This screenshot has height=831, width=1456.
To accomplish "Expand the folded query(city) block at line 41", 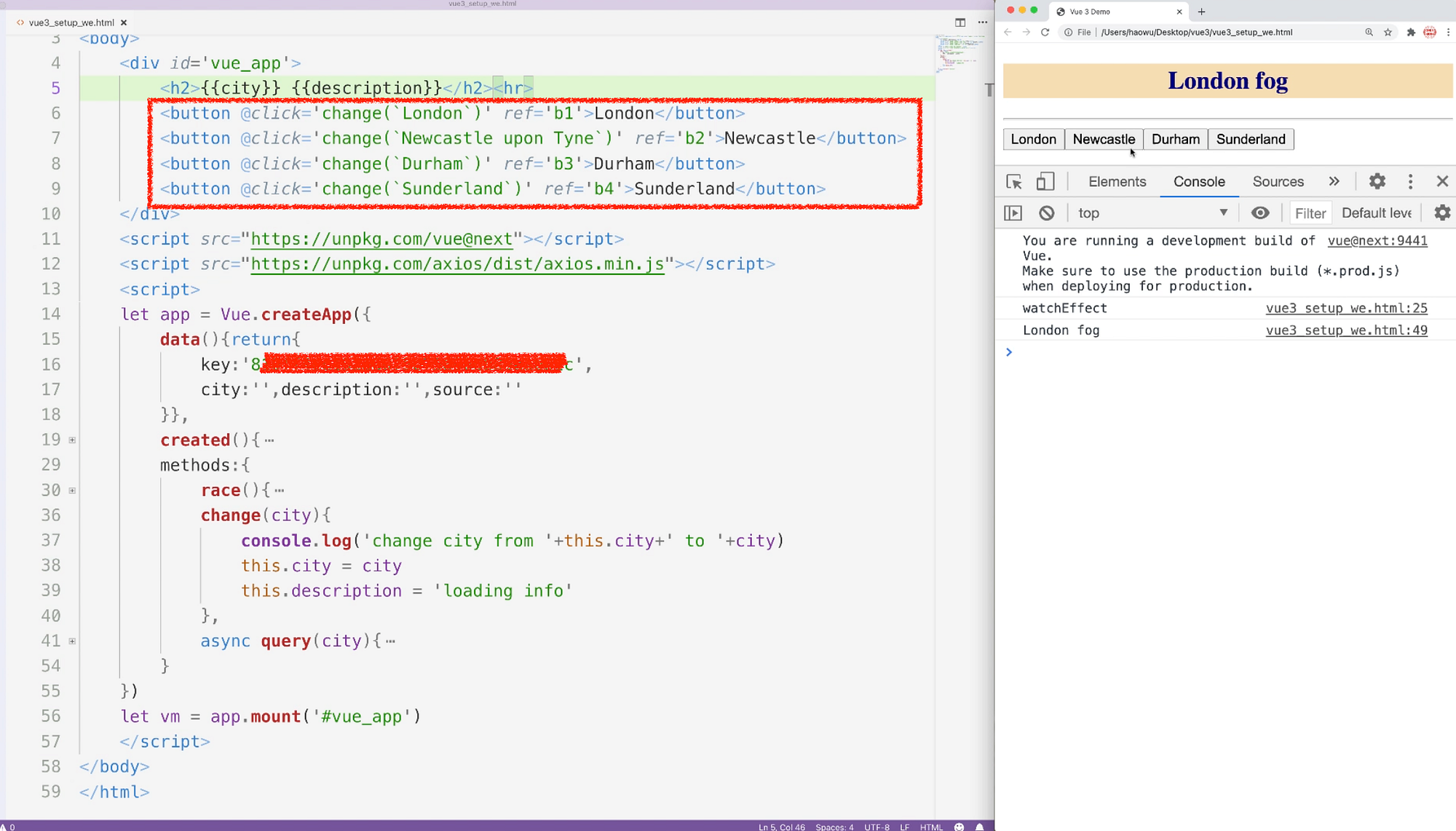I will pos(72,641).
